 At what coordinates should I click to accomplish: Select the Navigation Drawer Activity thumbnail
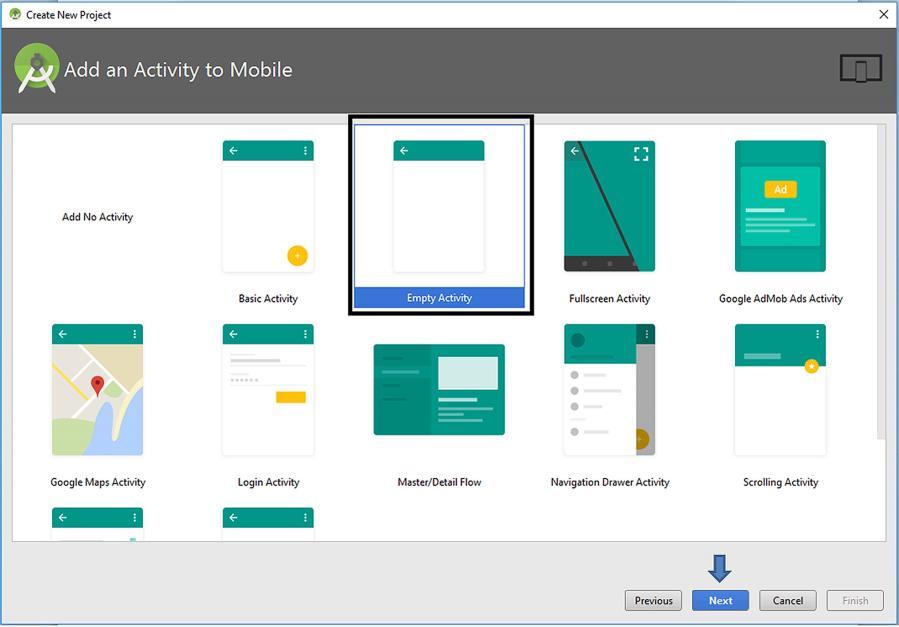click(x=609, y=390)
